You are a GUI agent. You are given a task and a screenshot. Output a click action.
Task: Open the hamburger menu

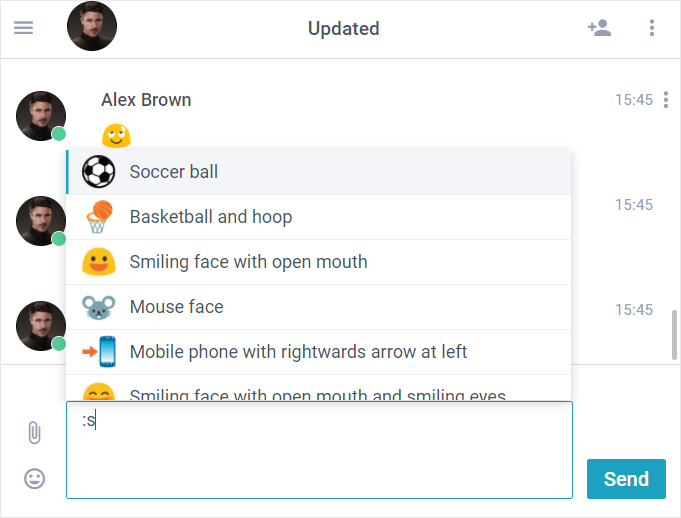click(x=23, y=28)
